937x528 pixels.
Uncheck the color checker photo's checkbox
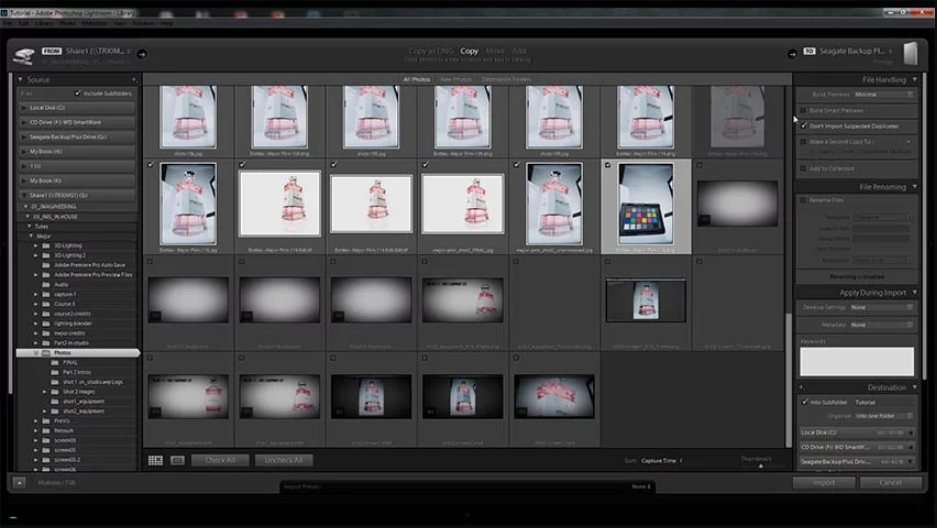click(x=608, y=165)
